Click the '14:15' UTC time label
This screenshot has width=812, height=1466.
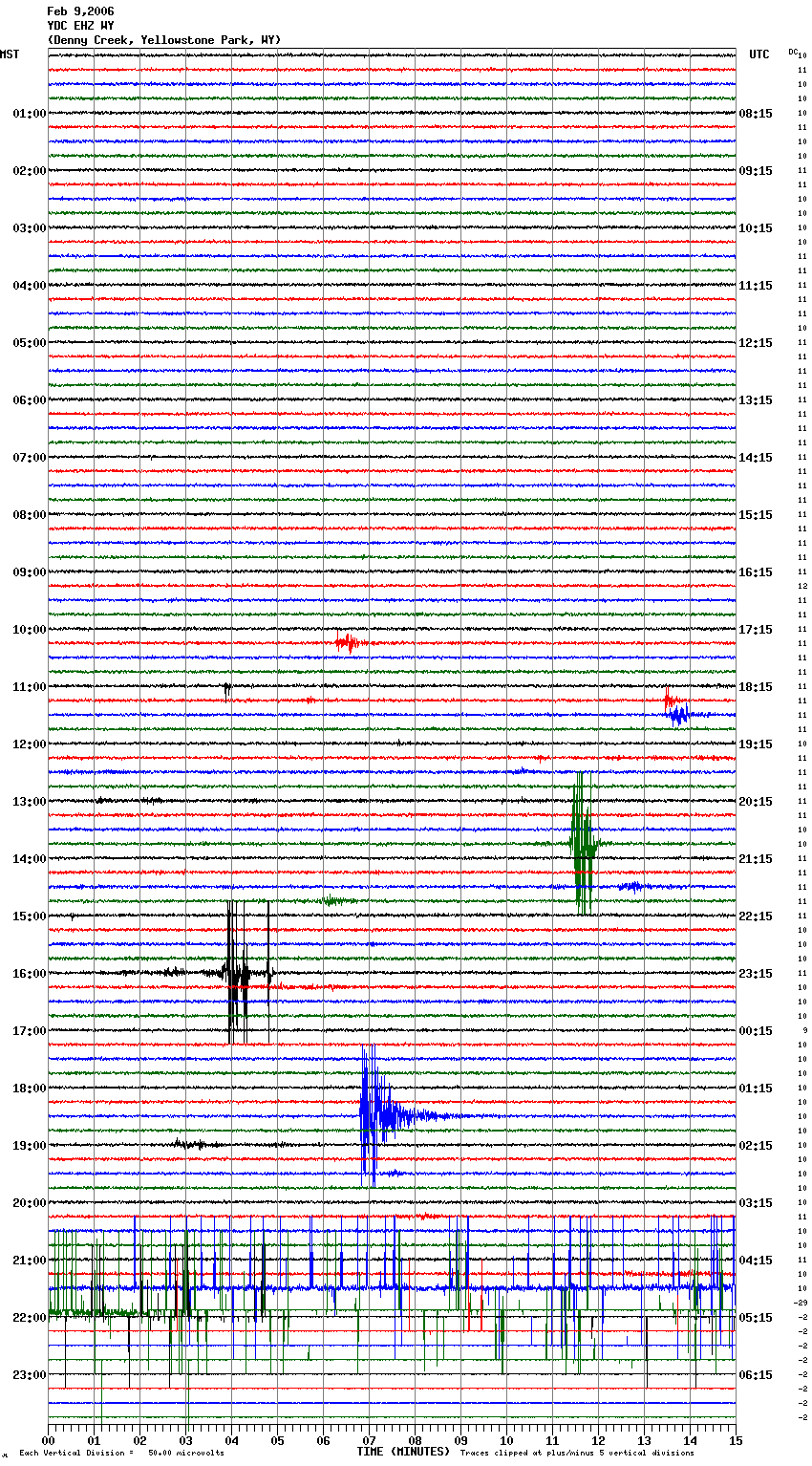[756, 458]
